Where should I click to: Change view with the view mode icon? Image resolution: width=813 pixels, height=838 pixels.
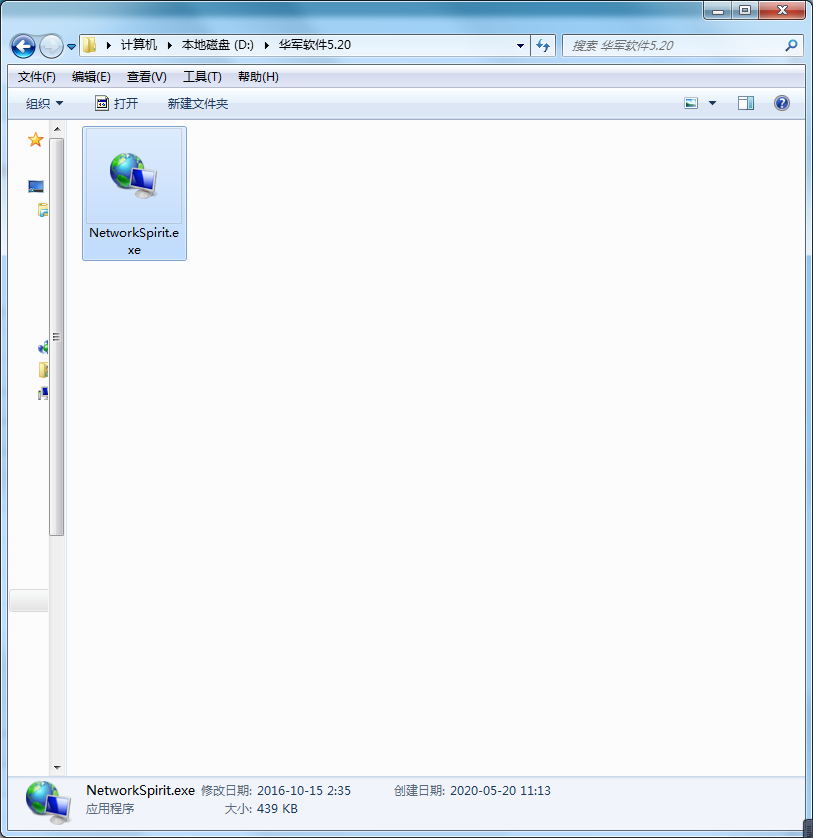click(691, 103)
